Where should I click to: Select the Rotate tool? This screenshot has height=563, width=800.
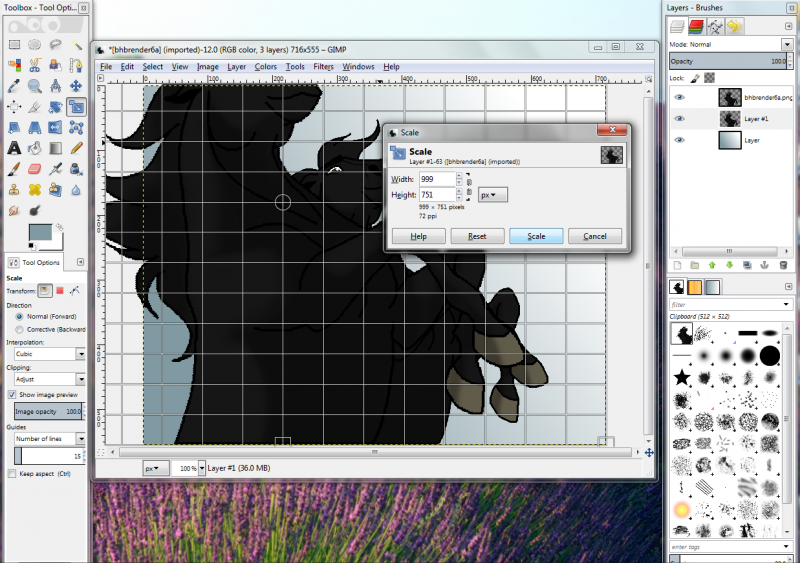[x=55, y=107]
